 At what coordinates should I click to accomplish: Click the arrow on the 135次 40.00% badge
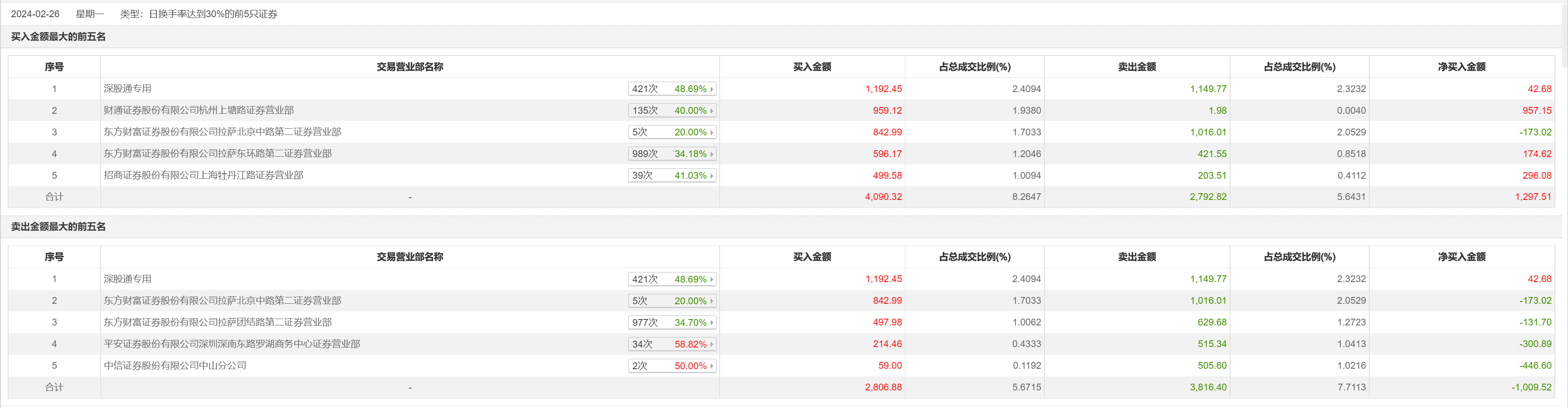pos(711,111)
